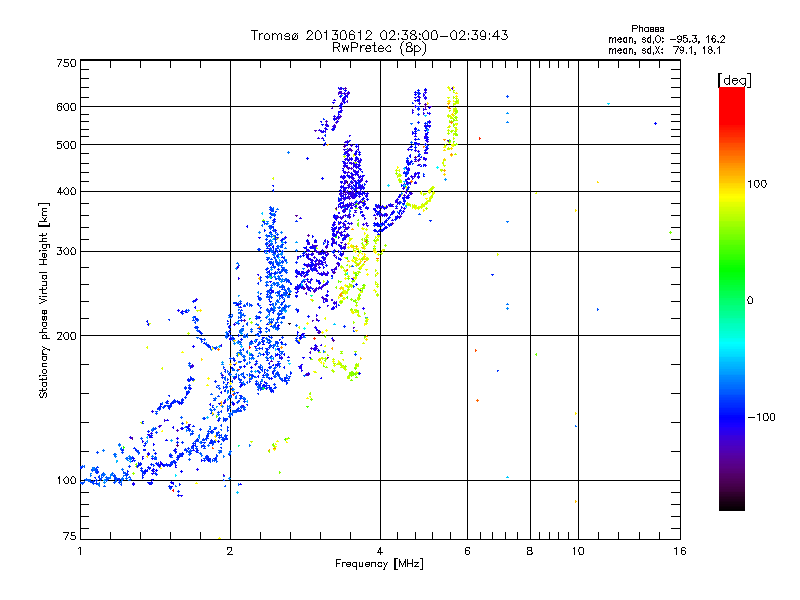Click the subtitle 'RwPretec (8p)'
Image resolution: width=800 pixels, height=600 pixels.
(380, 48)
